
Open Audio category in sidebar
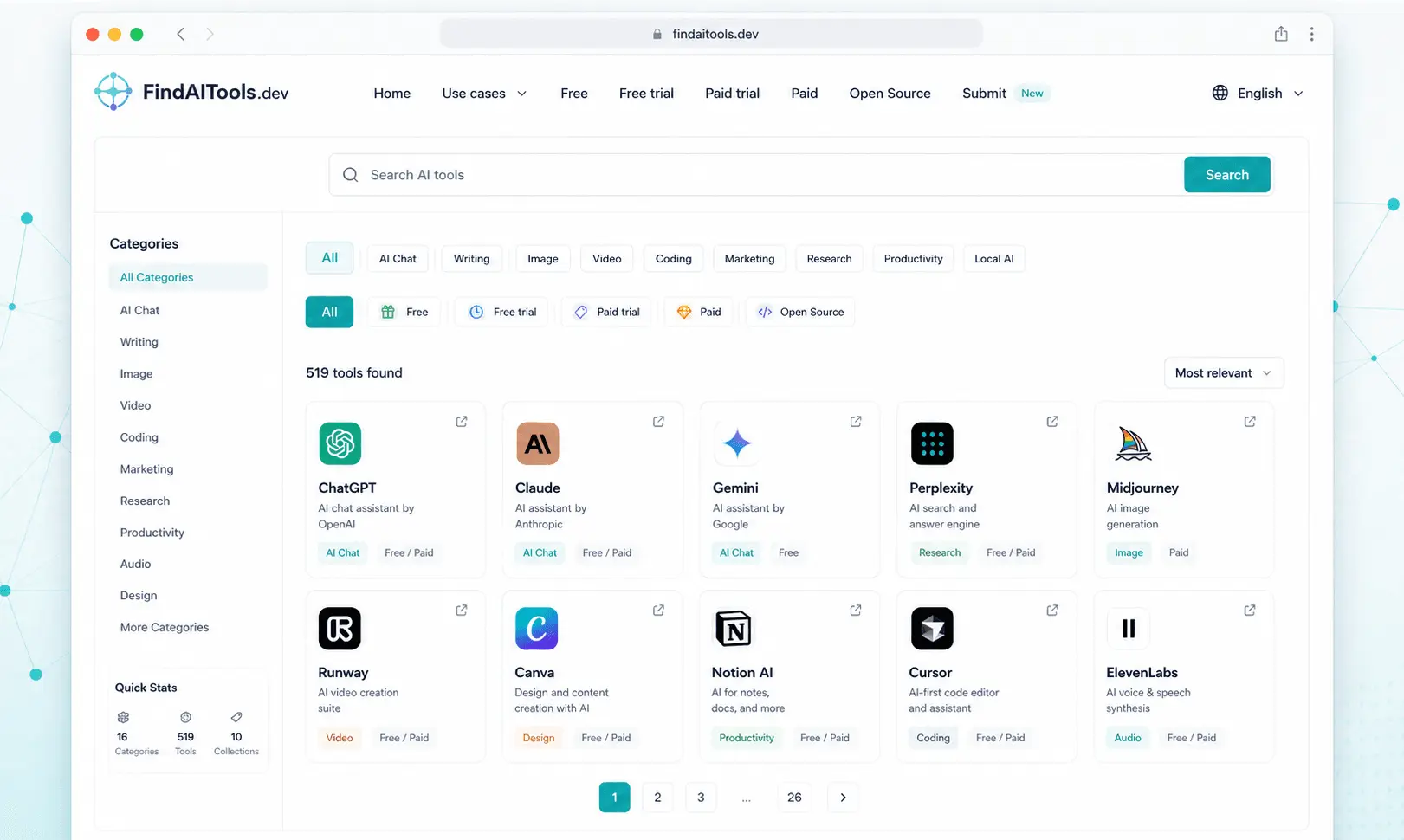click(x=135, y=564)
